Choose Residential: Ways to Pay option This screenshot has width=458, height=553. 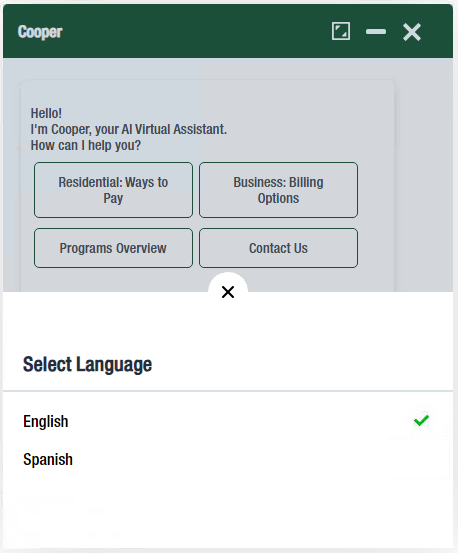pos(113,190)
